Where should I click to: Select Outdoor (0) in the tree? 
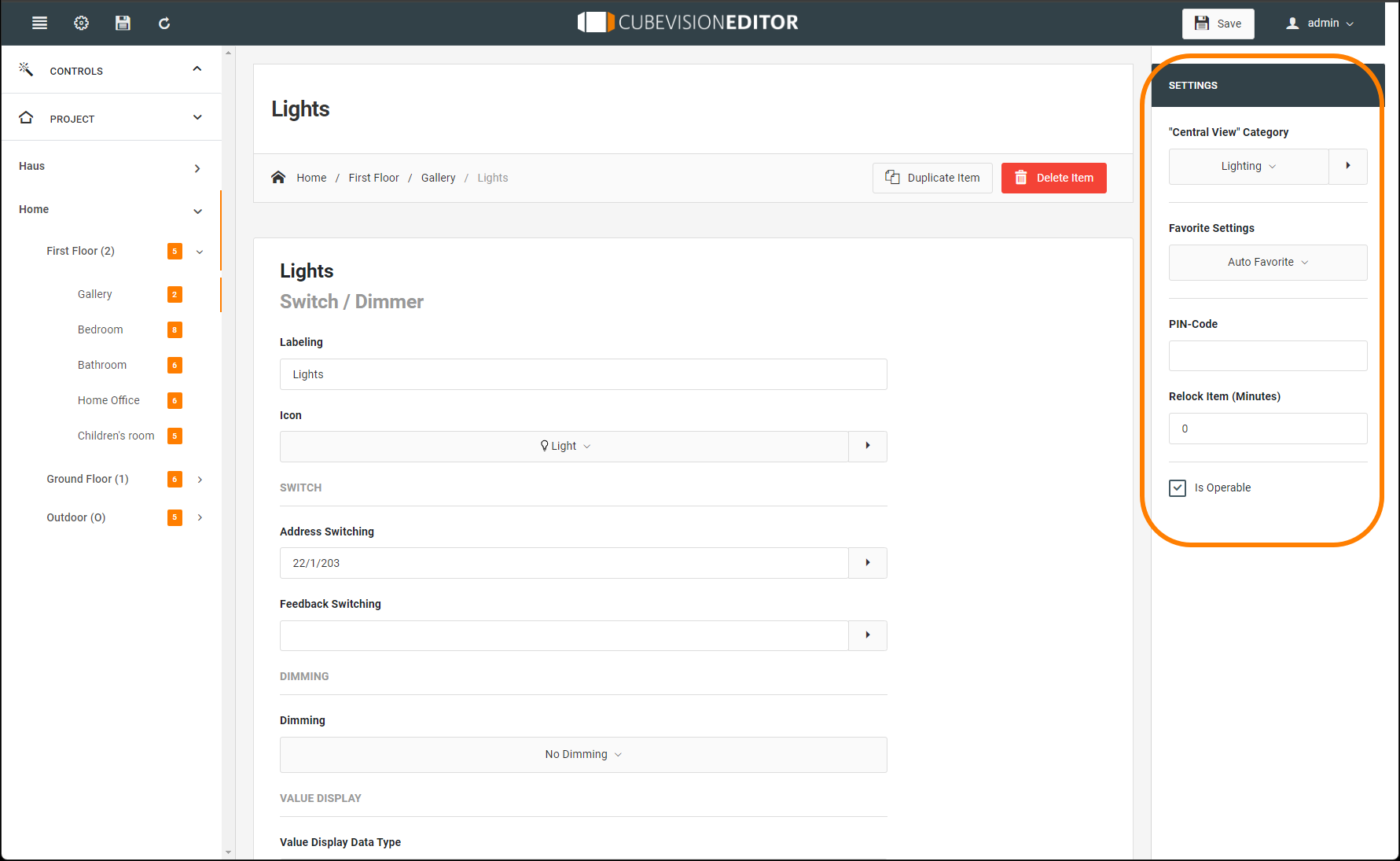[75, 517]
